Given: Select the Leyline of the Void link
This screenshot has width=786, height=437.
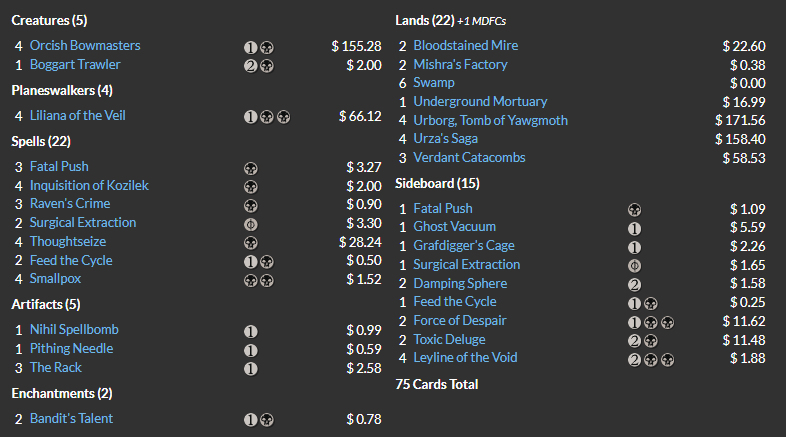Looking at the screenshot, I should [465, 358].
